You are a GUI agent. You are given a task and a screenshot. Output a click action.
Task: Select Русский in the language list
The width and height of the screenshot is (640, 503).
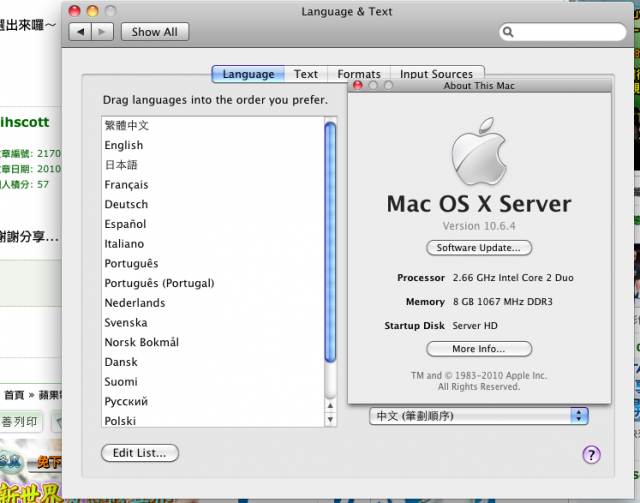point(213,401)
